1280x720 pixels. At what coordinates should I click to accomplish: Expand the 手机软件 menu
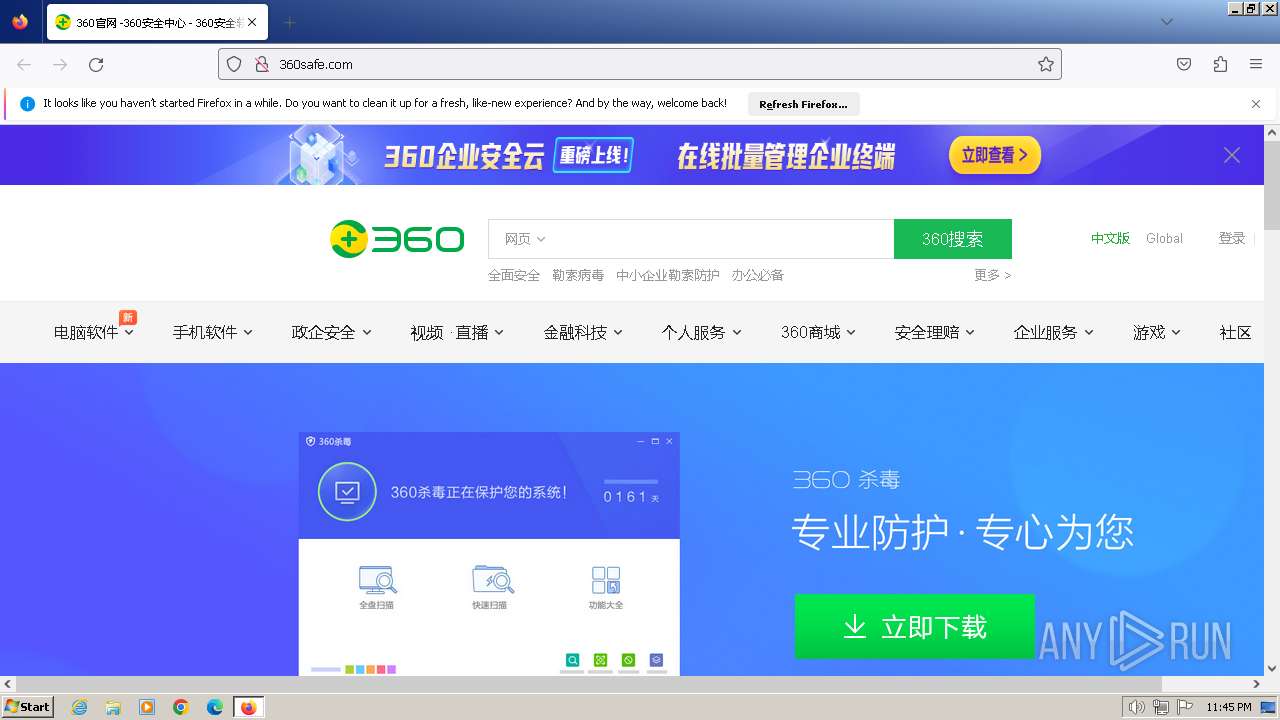(212, 332)
